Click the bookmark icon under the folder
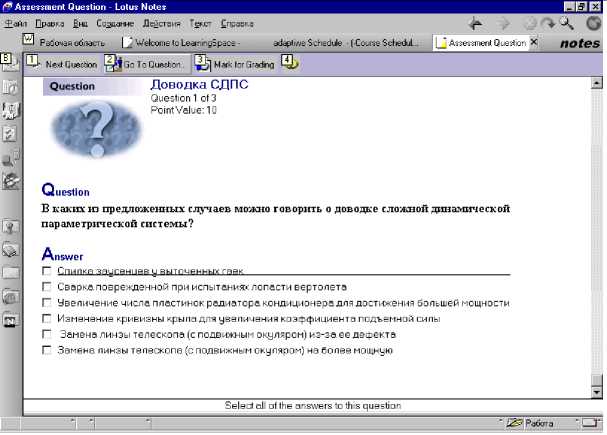This screenshot has width=607, height=435. point(10,297)
